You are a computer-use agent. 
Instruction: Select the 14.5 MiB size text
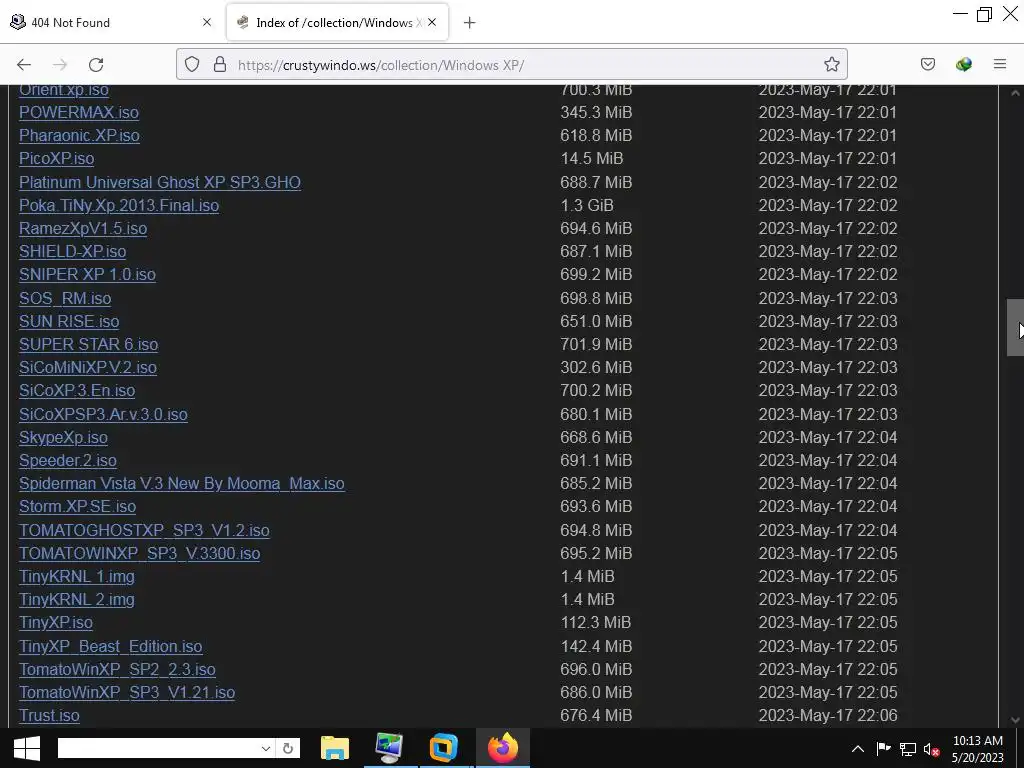592,158
